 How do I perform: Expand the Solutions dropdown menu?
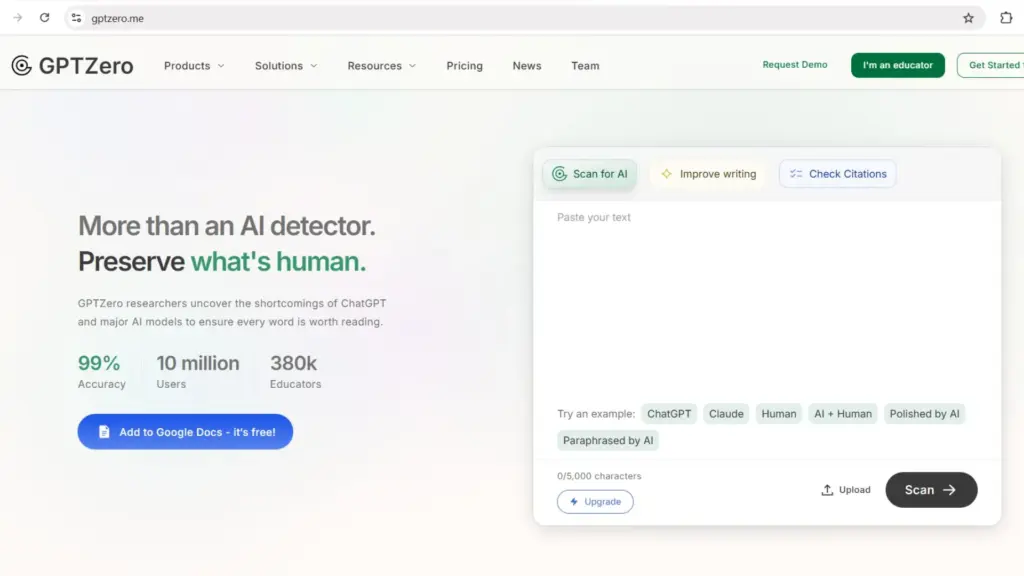286,66
